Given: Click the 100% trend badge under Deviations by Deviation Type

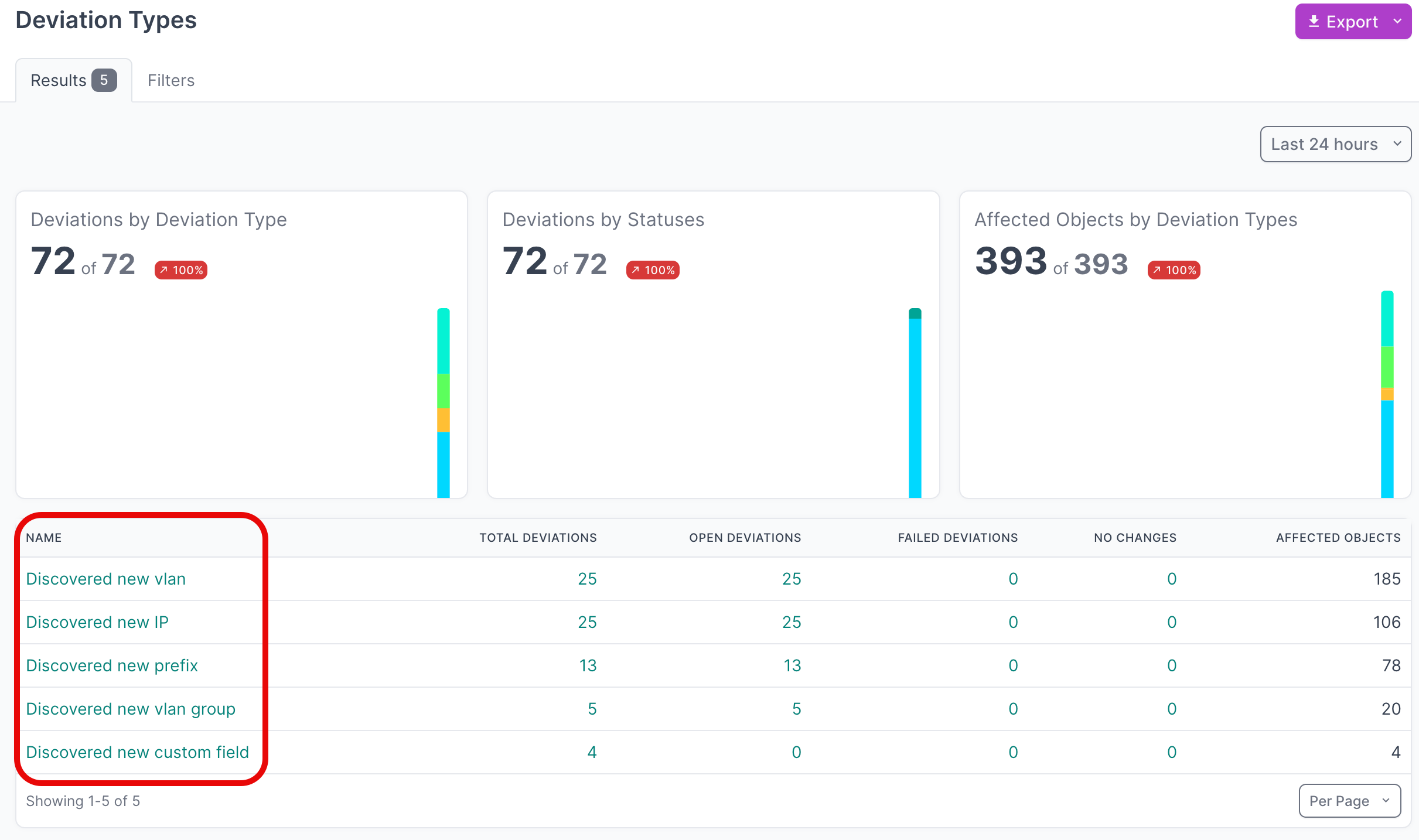Looking at the screenshot, I should (180, 269).
